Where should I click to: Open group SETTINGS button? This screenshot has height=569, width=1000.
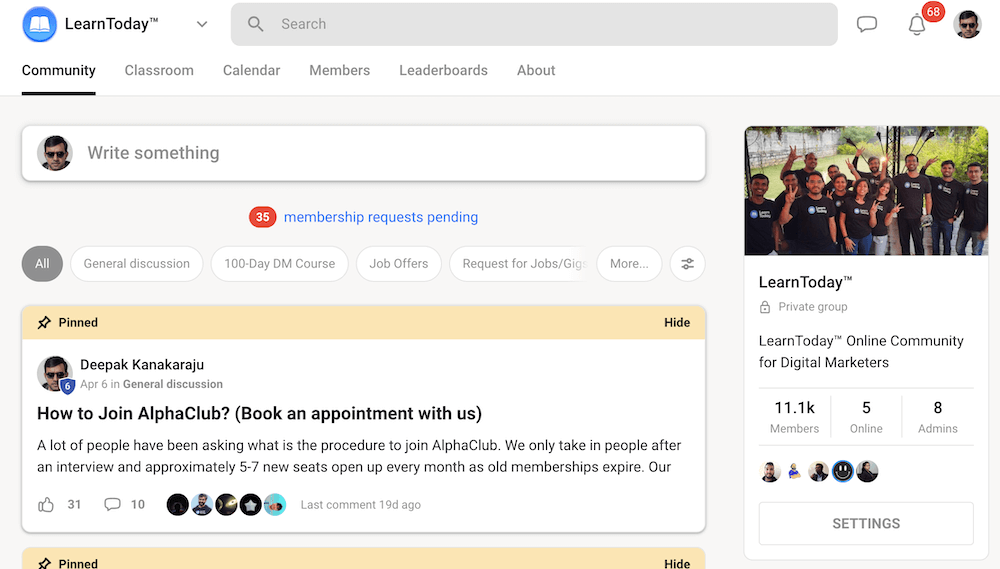point(866,523)
